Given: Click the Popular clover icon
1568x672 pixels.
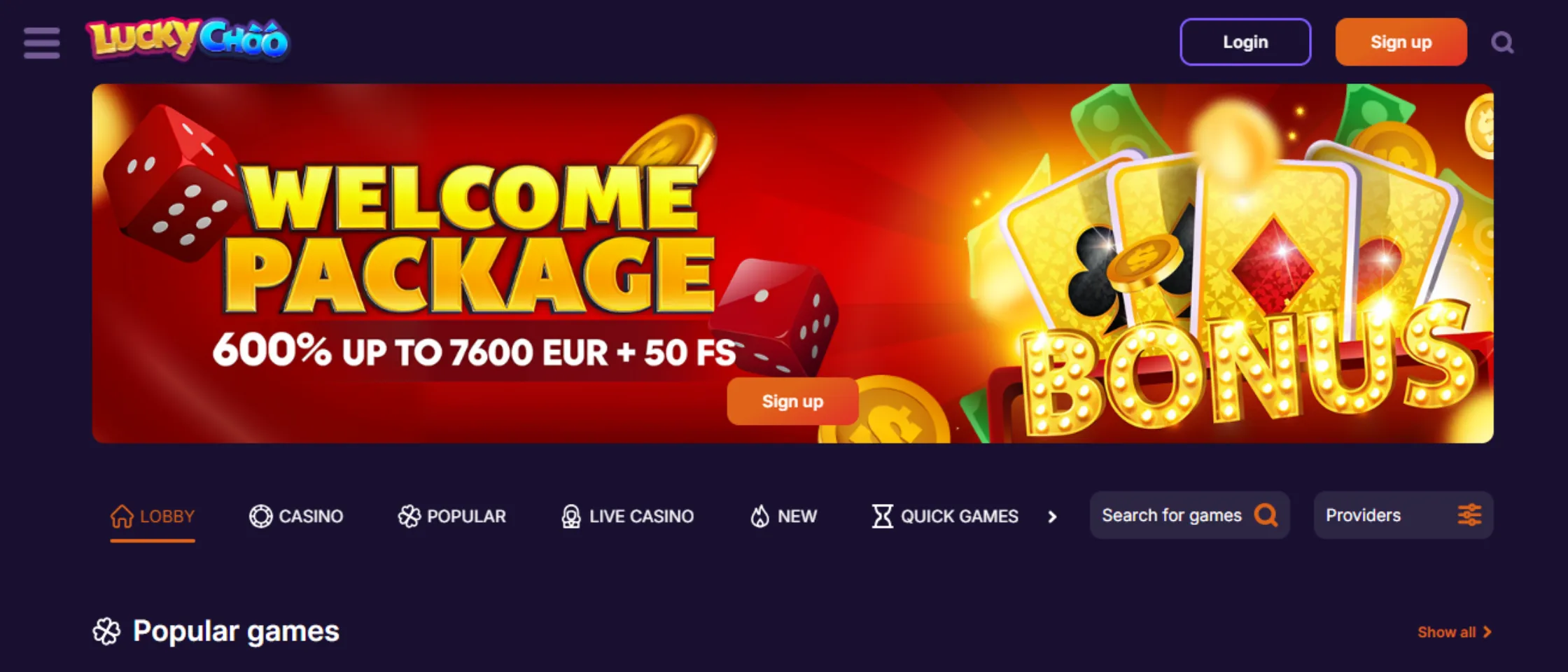Looking at the screenshot, I should pos(409,517).
